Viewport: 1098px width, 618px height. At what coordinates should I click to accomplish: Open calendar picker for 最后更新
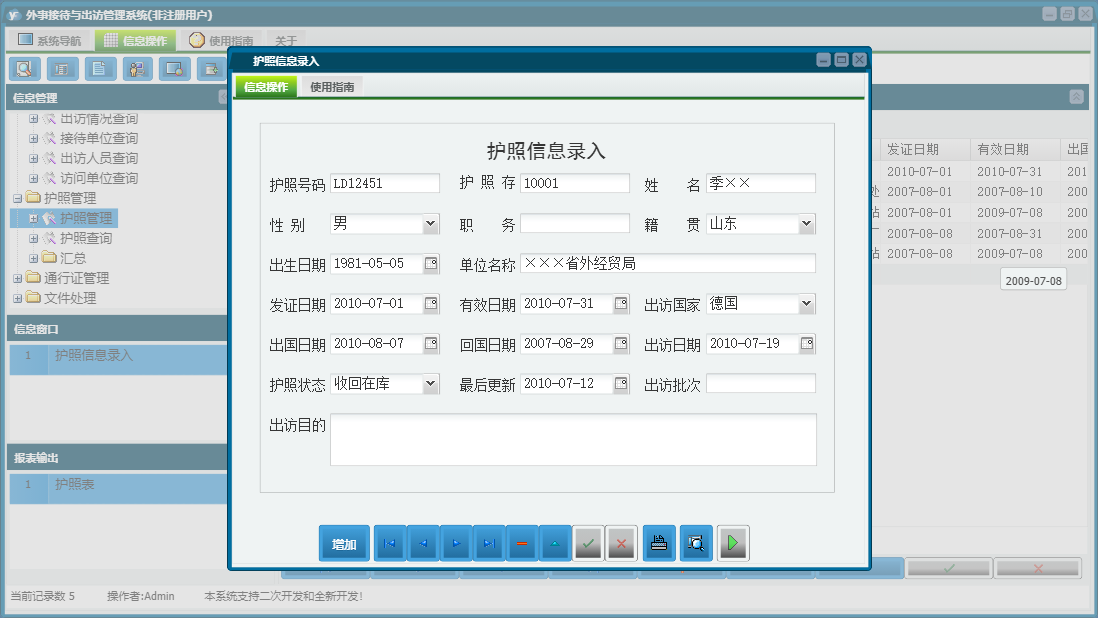pyautogui.click(x=621, y=384)
